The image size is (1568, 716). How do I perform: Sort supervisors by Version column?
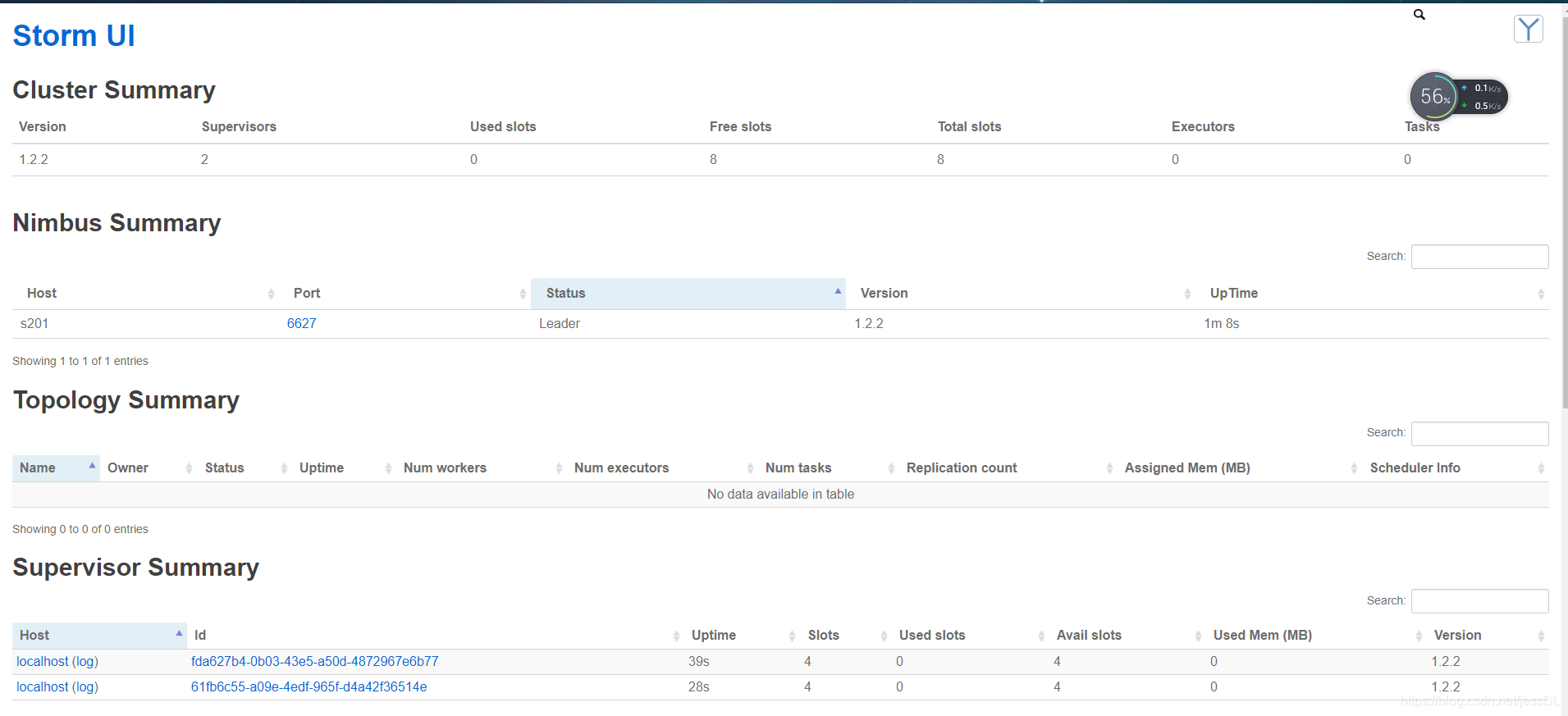1488,635
